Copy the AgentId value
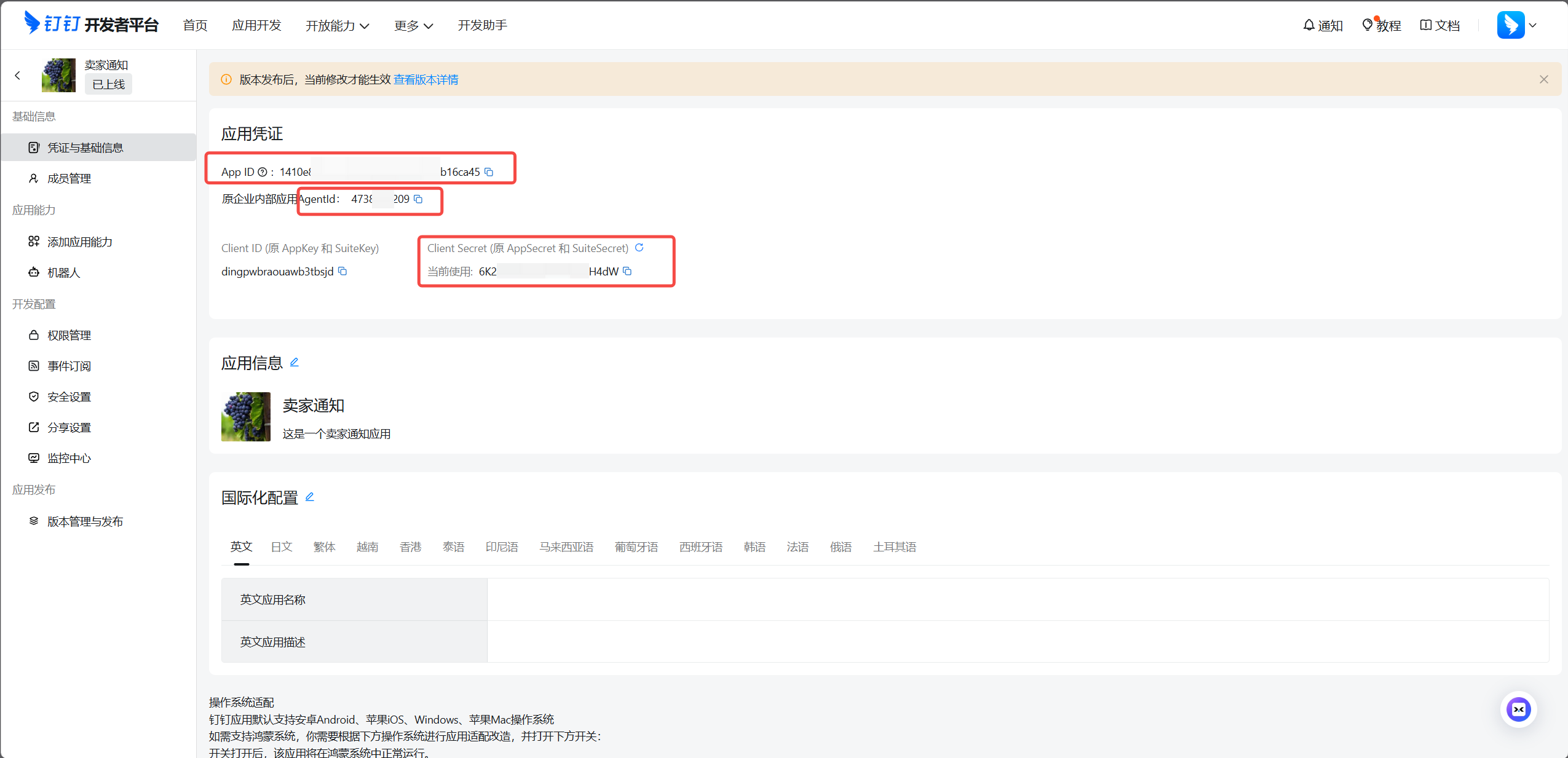1568x758 pixels. point(418,199)
